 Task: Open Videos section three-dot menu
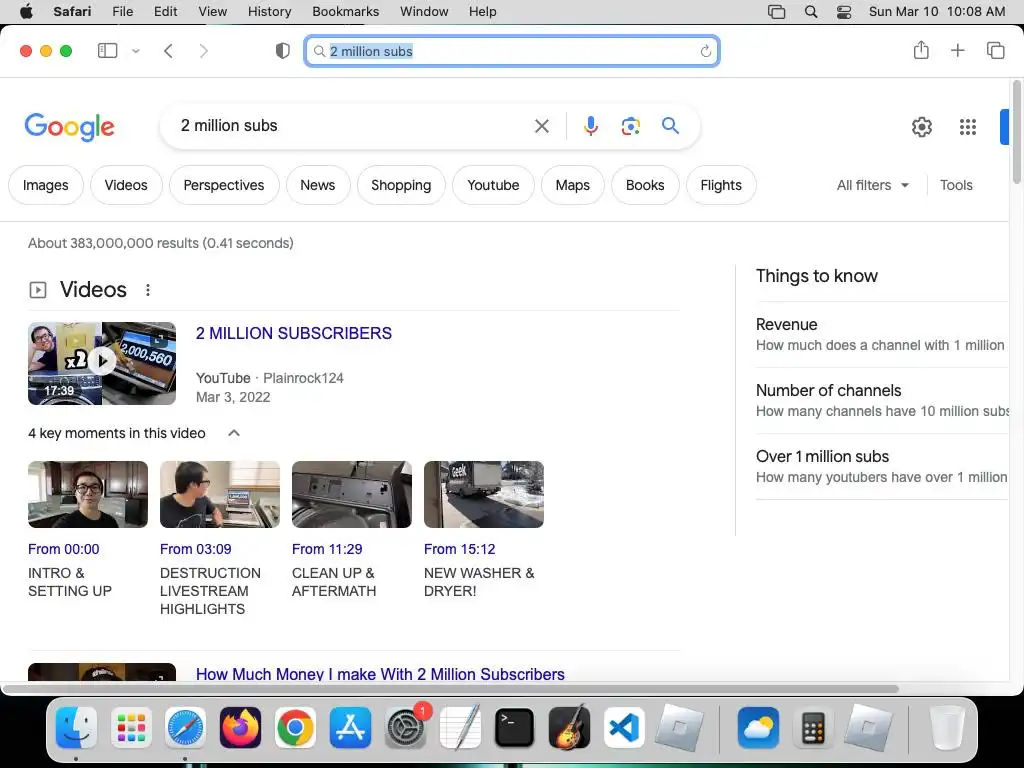click(148, 290)
